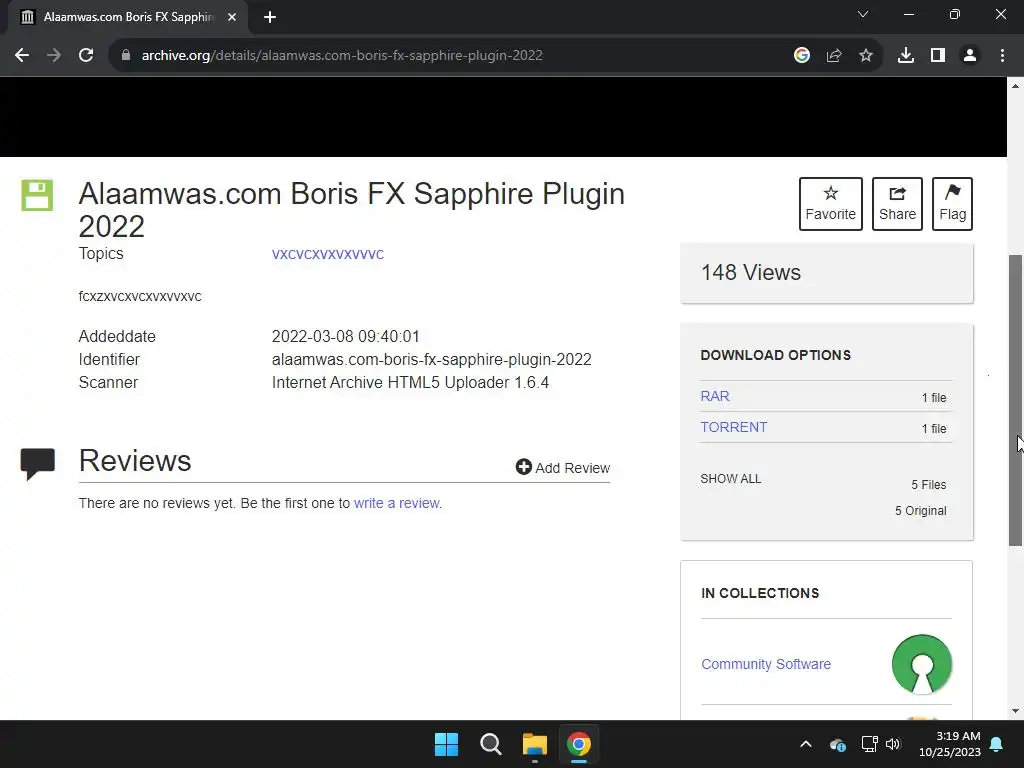Download the RAR file

tap(715, 396)
